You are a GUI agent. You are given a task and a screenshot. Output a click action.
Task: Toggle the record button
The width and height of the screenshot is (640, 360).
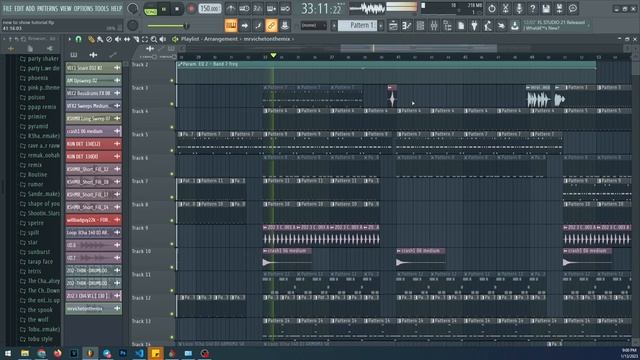click(x=191, y=9)
